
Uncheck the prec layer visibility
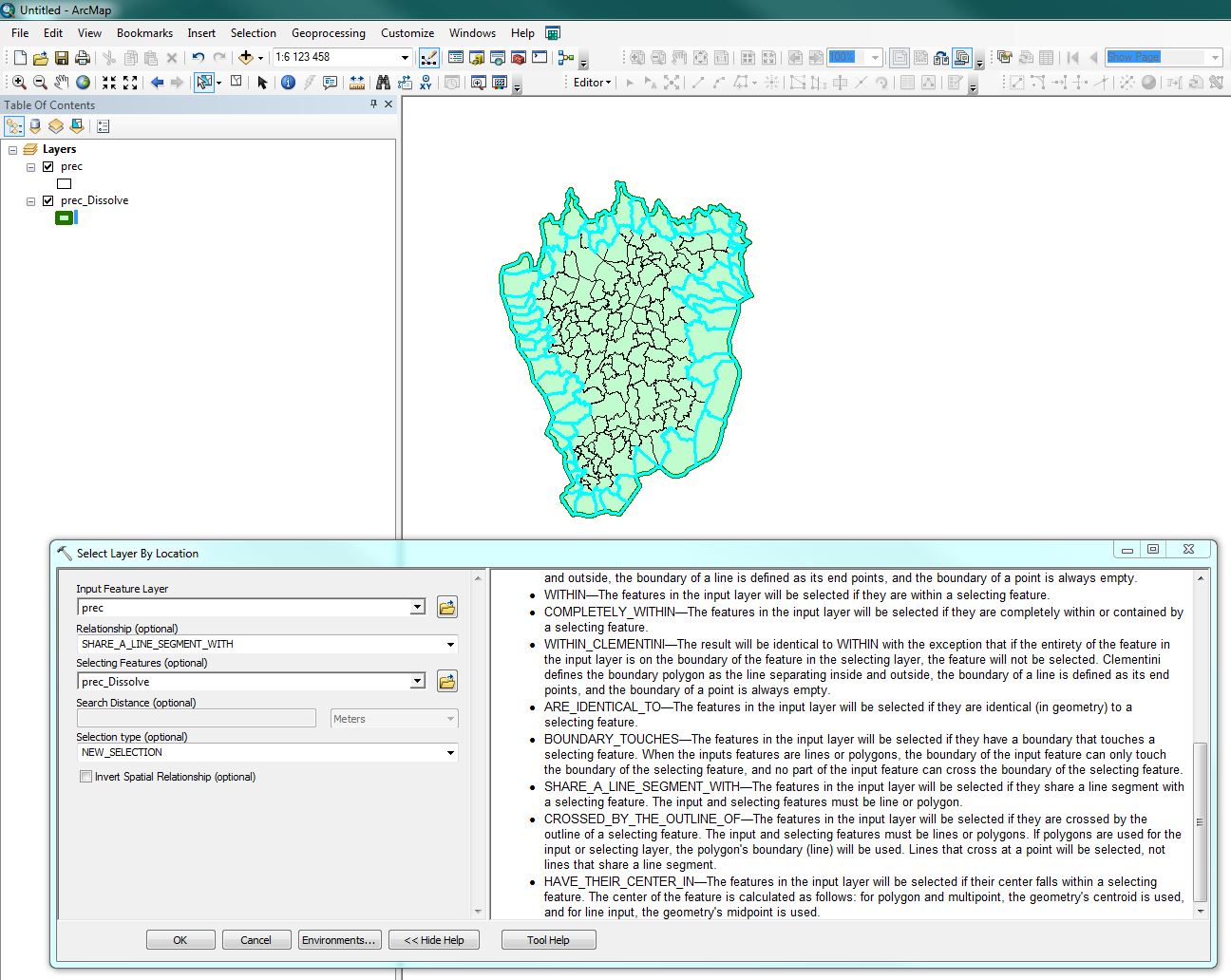click(47, 166)
